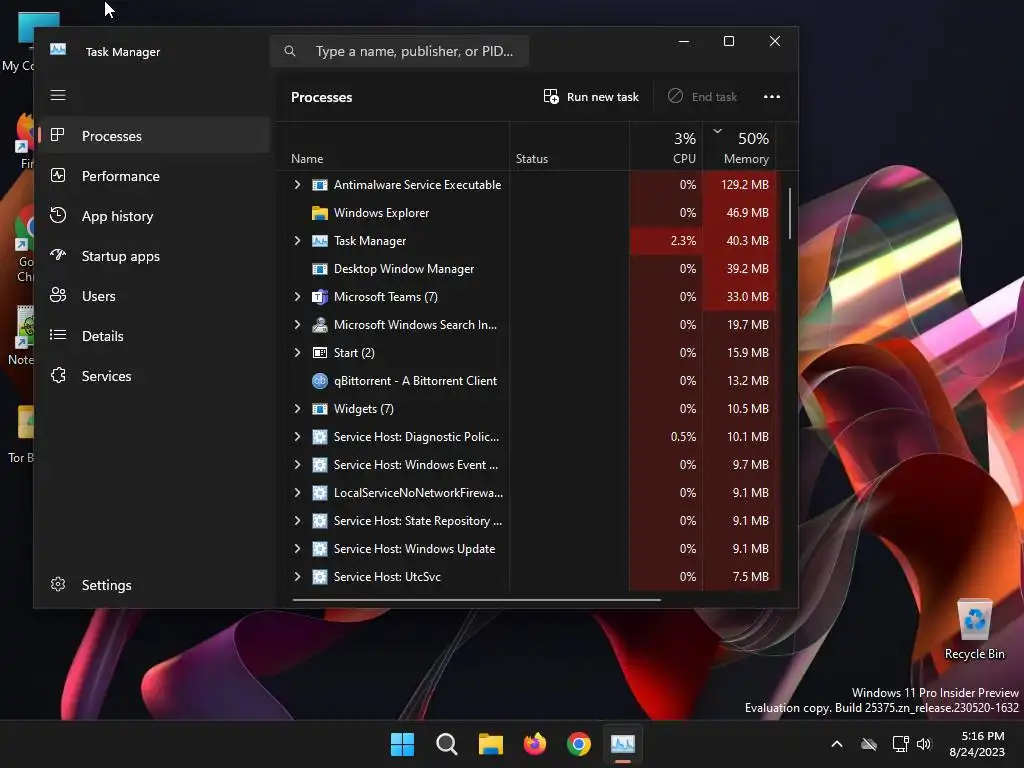Click the App history clock icon
This screenshot has height=768, width=1024.
[x=58, y=216]
